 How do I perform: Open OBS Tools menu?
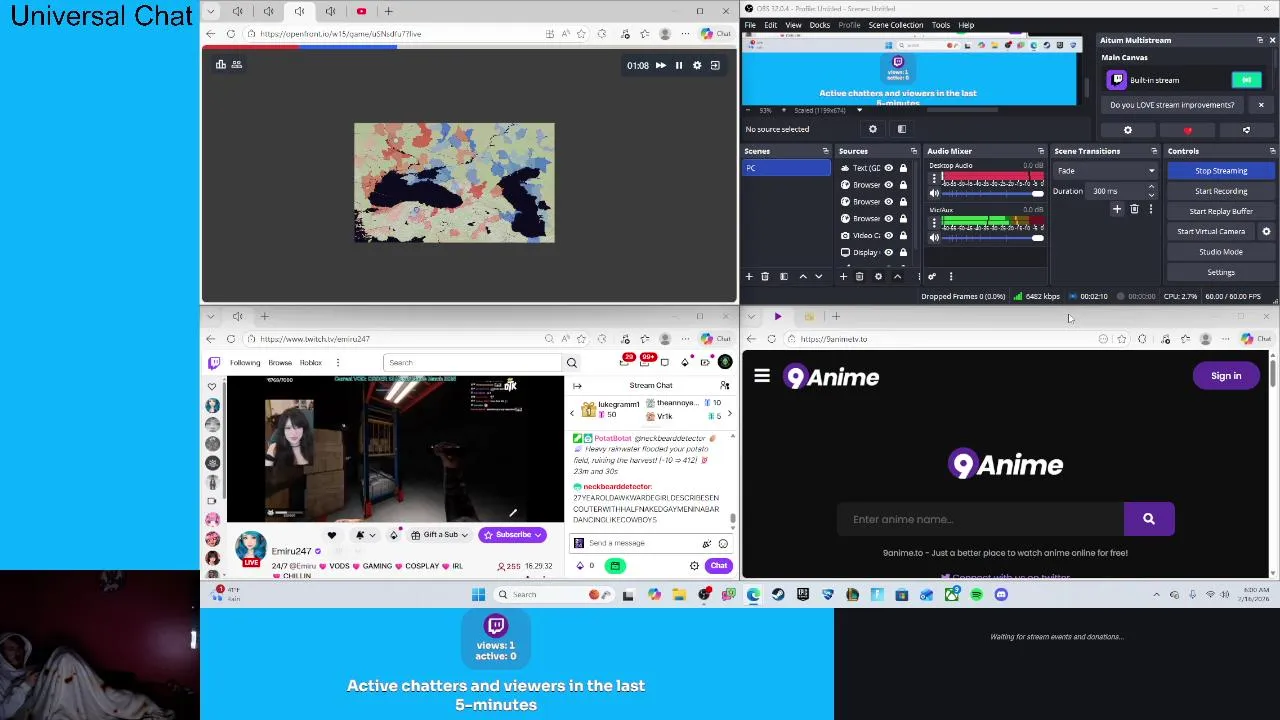click(941, 25)
